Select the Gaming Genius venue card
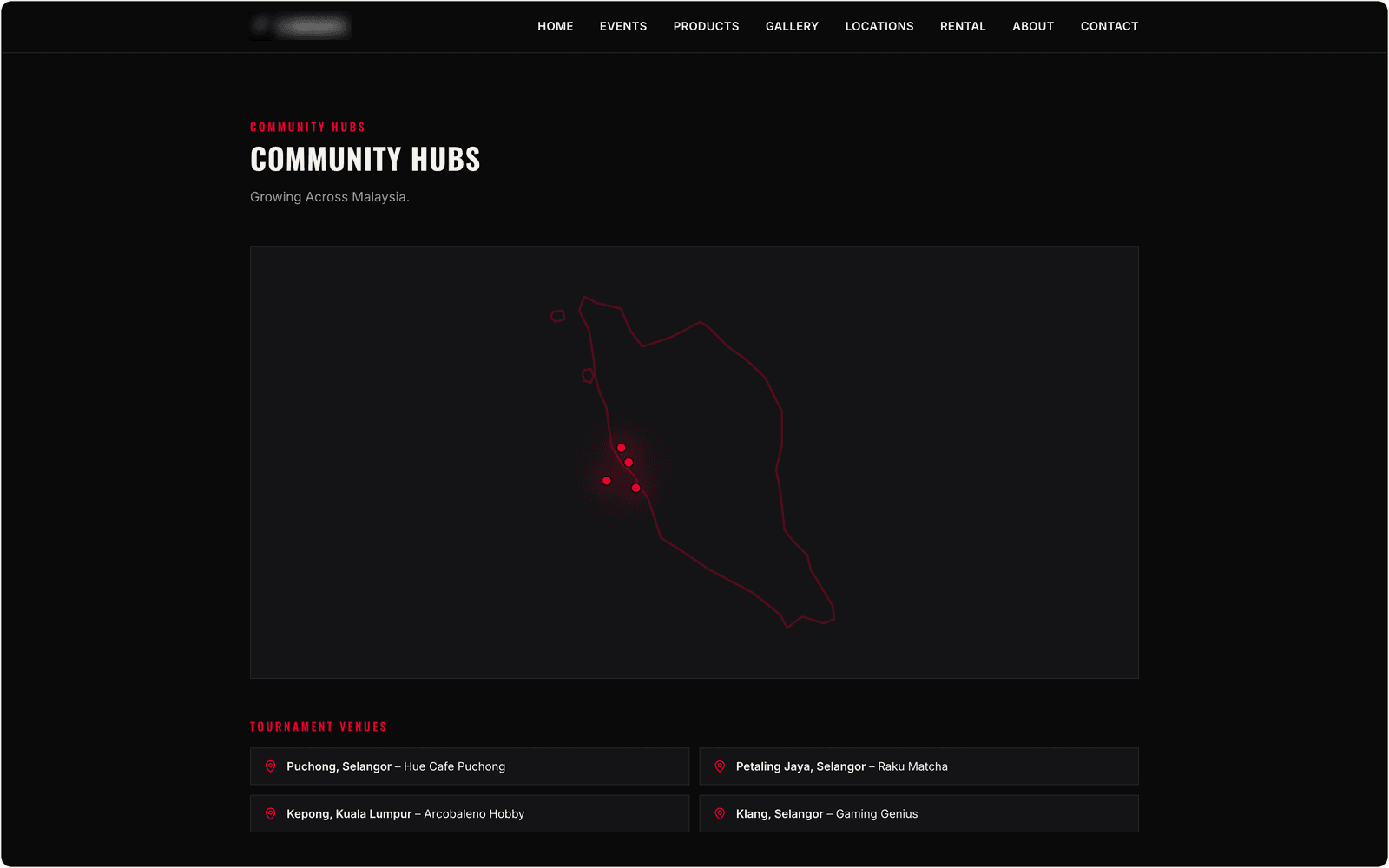Screen dimensions: 1389x868 click(918, 813)
